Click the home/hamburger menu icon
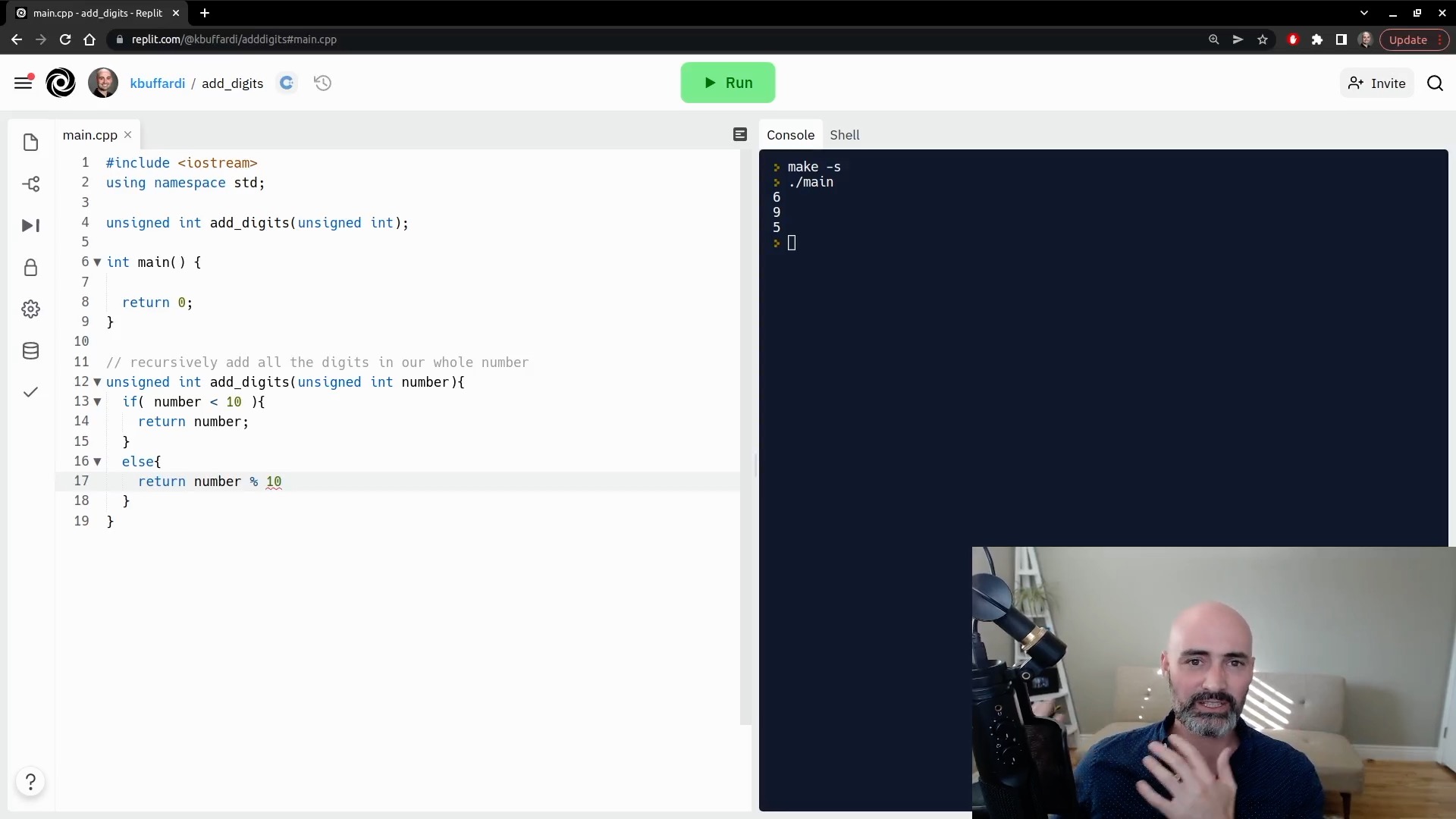1456x819 pixels. pyautogui.click(x=22, y=83)
